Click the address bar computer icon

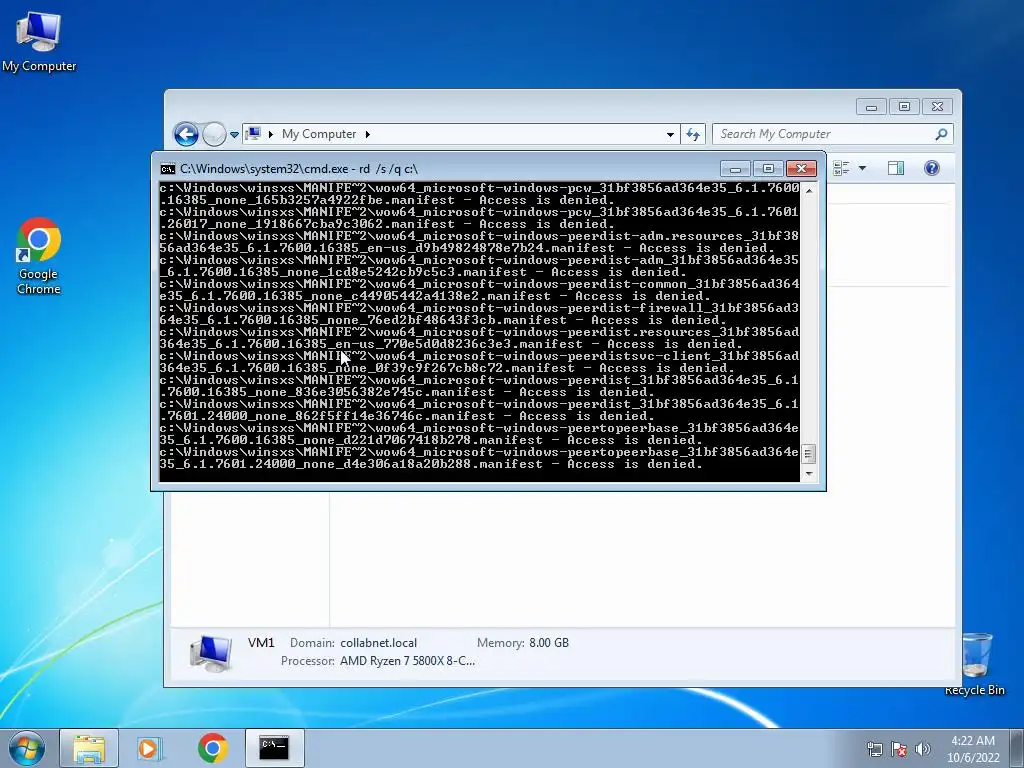253,134
